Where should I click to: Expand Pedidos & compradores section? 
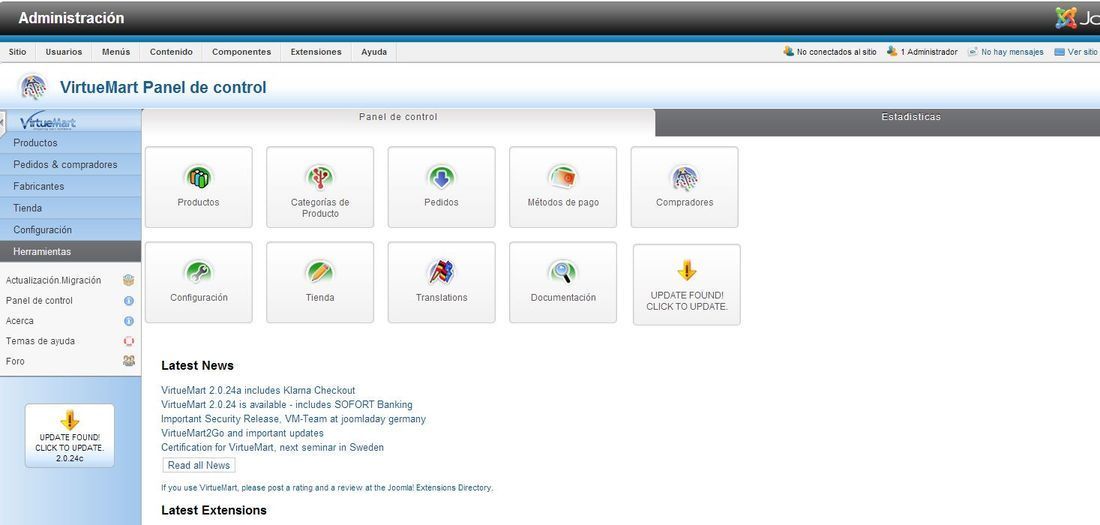tap(70, 164)
